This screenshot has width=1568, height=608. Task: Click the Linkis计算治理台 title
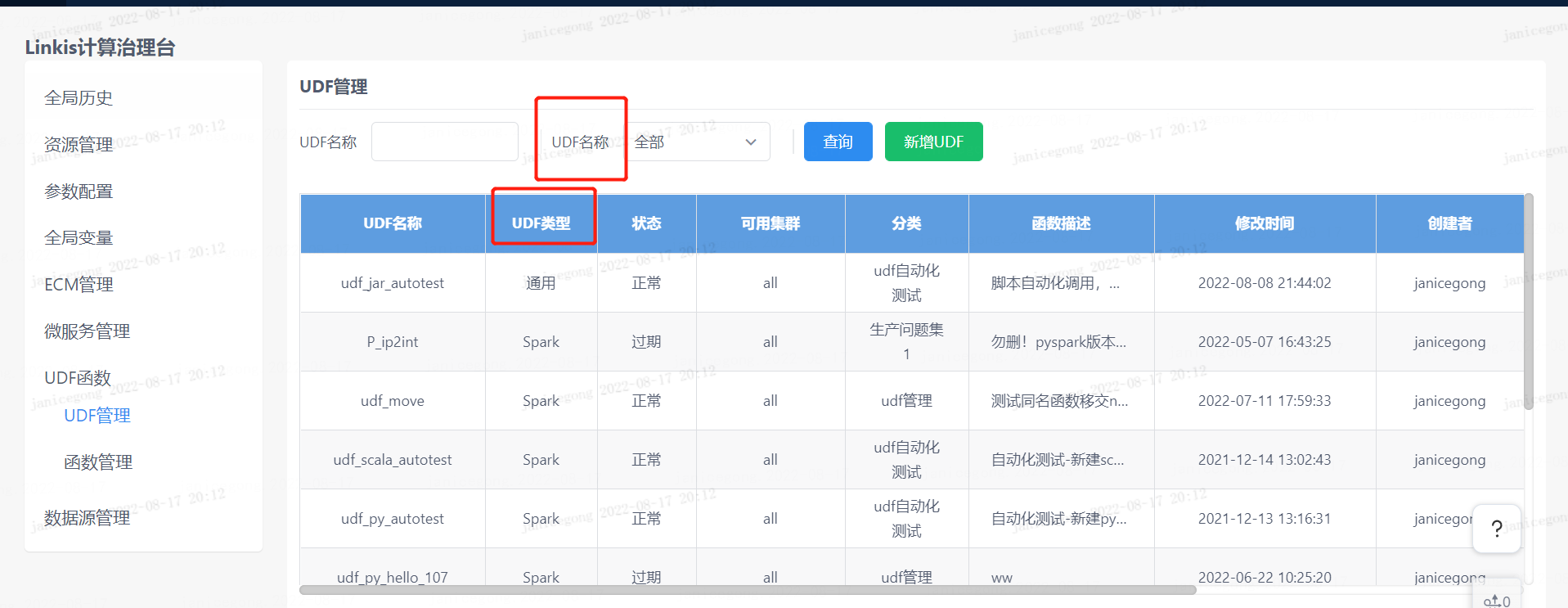(x=100, y=47)
